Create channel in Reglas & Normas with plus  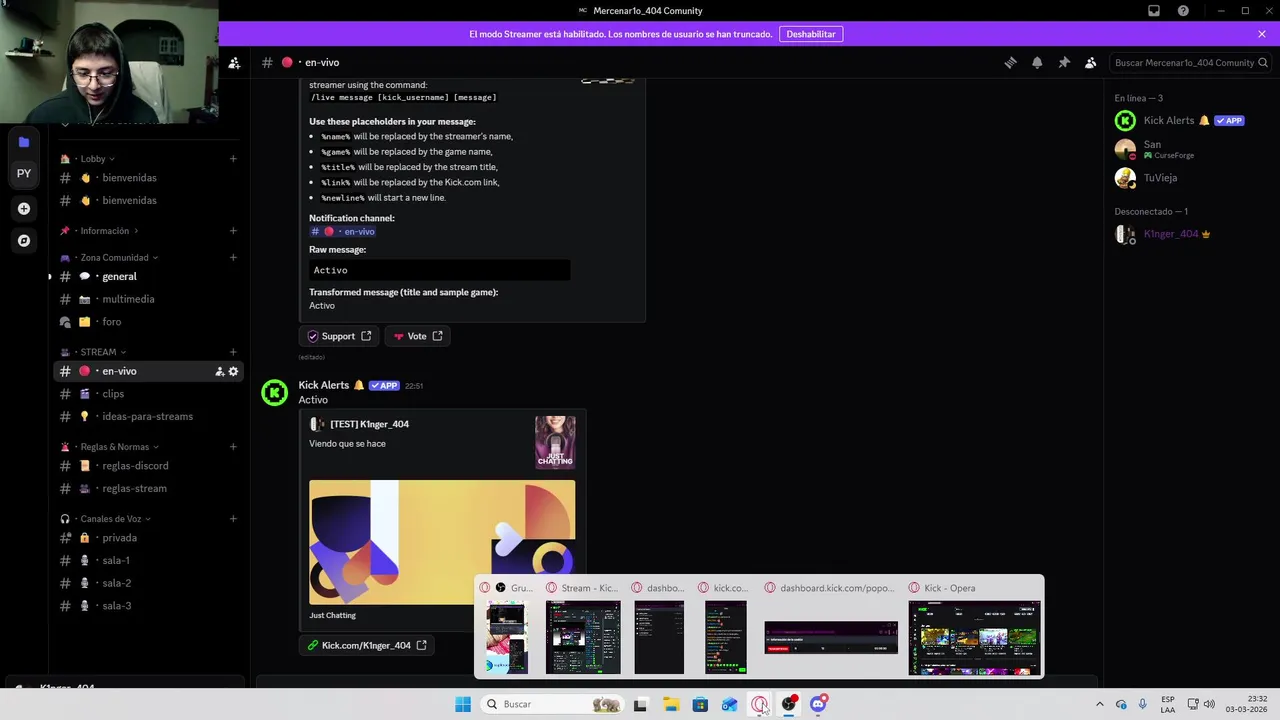coord(233,447)
